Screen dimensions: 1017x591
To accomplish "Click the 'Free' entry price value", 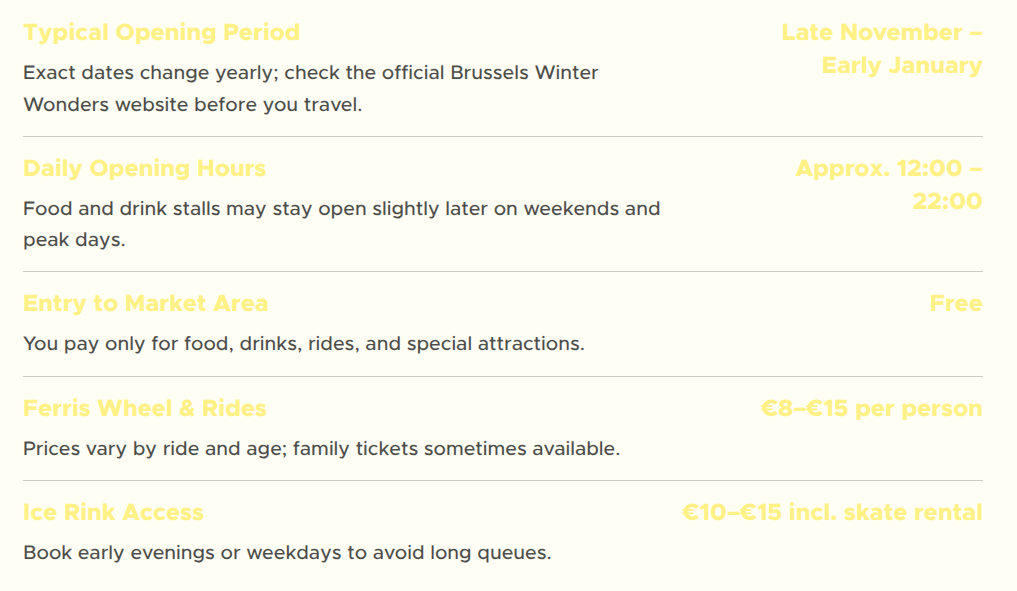I will tap(955, 303).
